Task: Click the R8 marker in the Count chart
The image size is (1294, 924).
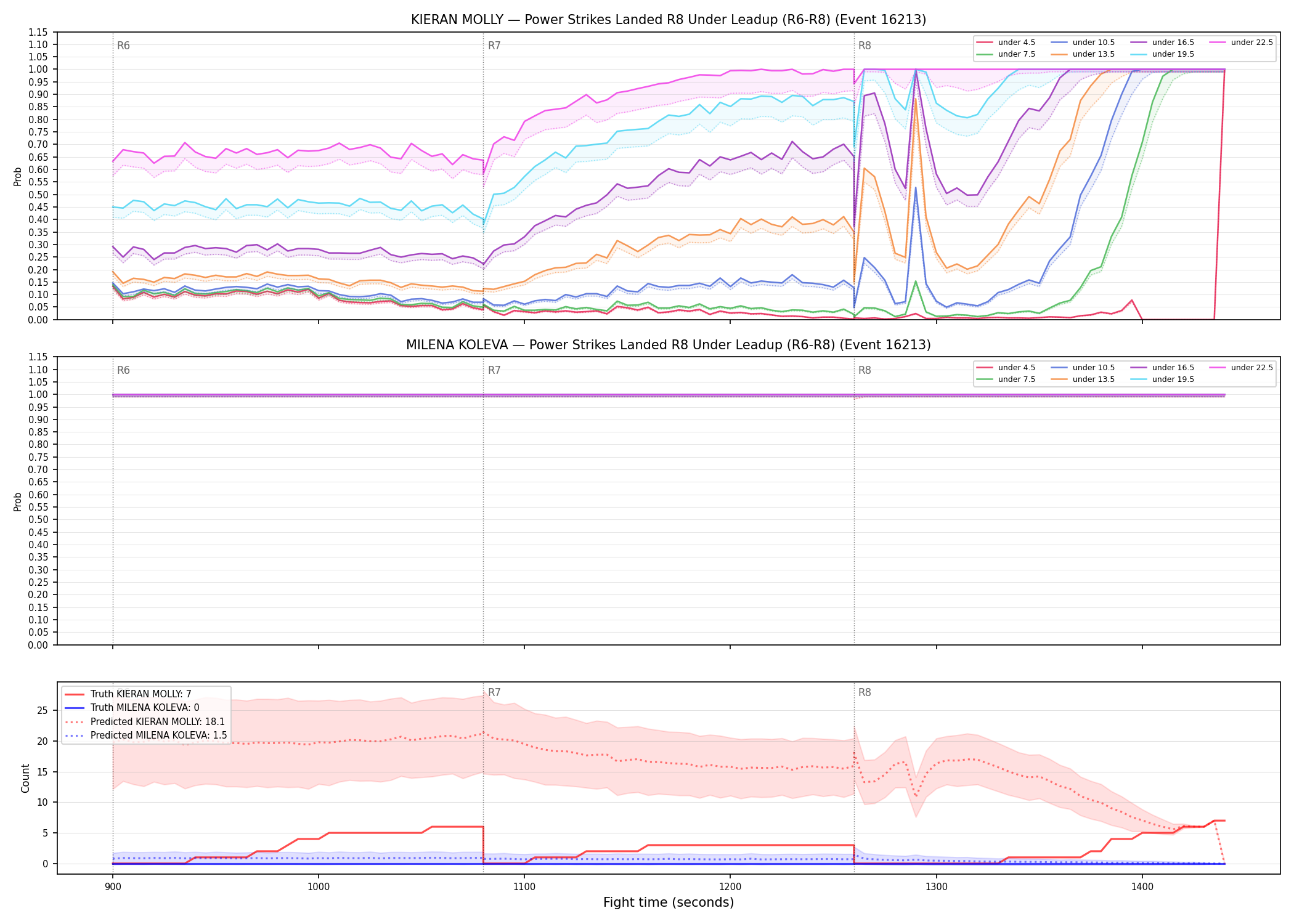Action: (865, 692)
